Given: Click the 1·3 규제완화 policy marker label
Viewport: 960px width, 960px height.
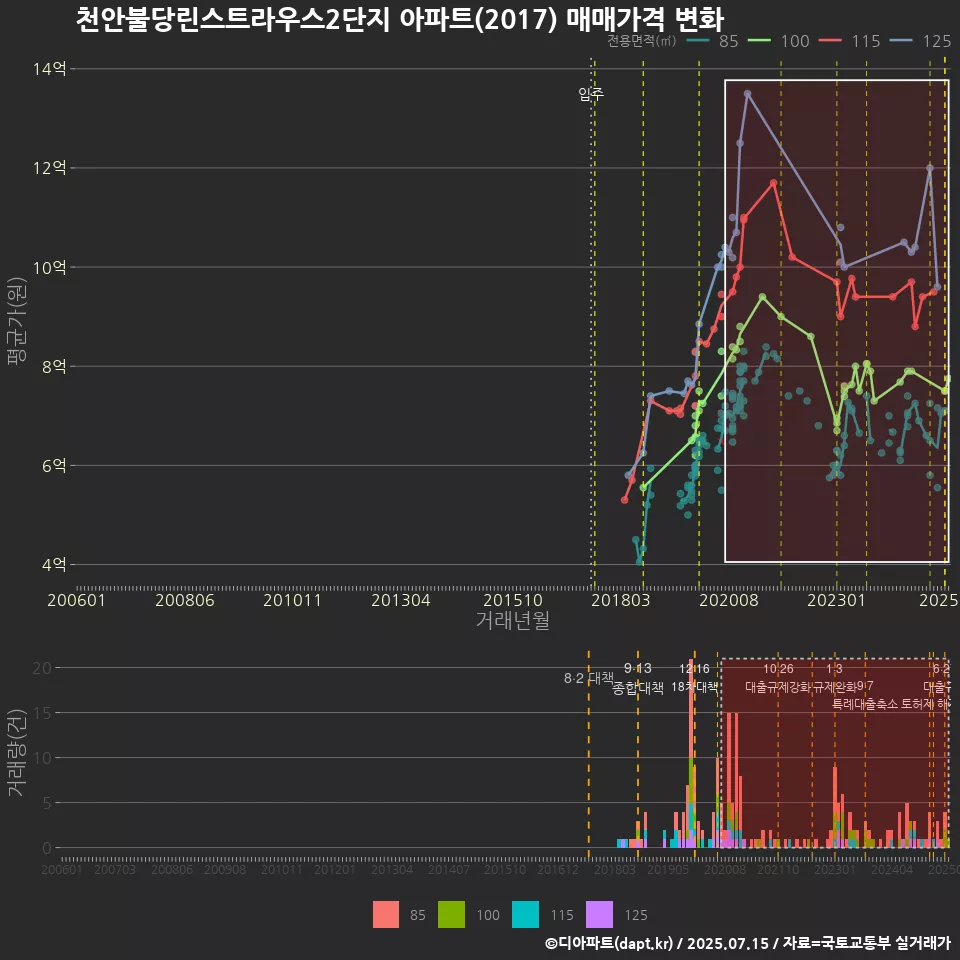Looking at the screenshot, I should click(x=834, y=678).
